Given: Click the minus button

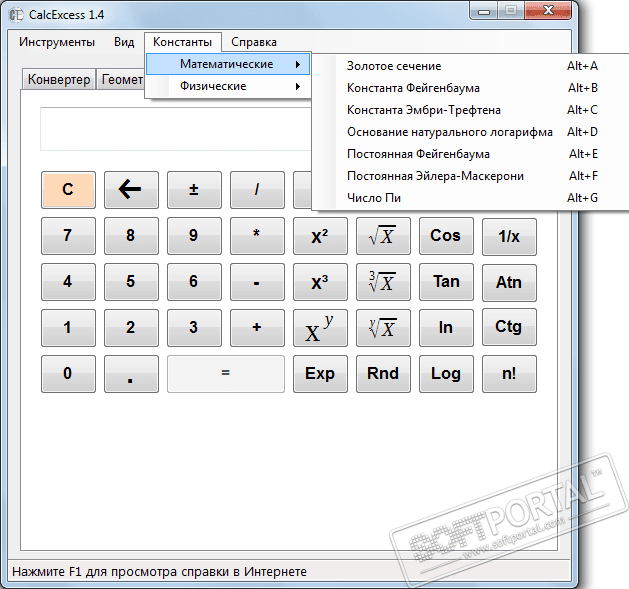Looking at the screenshot, I should pos(257,282).
